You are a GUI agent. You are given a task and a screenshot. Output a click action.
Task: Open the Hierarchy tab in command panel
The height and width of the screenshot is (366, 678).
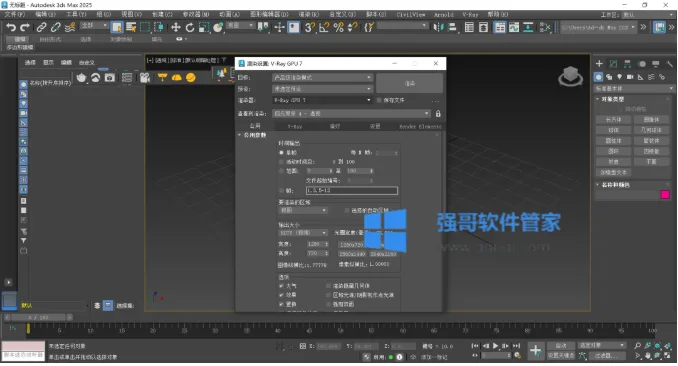627,64
